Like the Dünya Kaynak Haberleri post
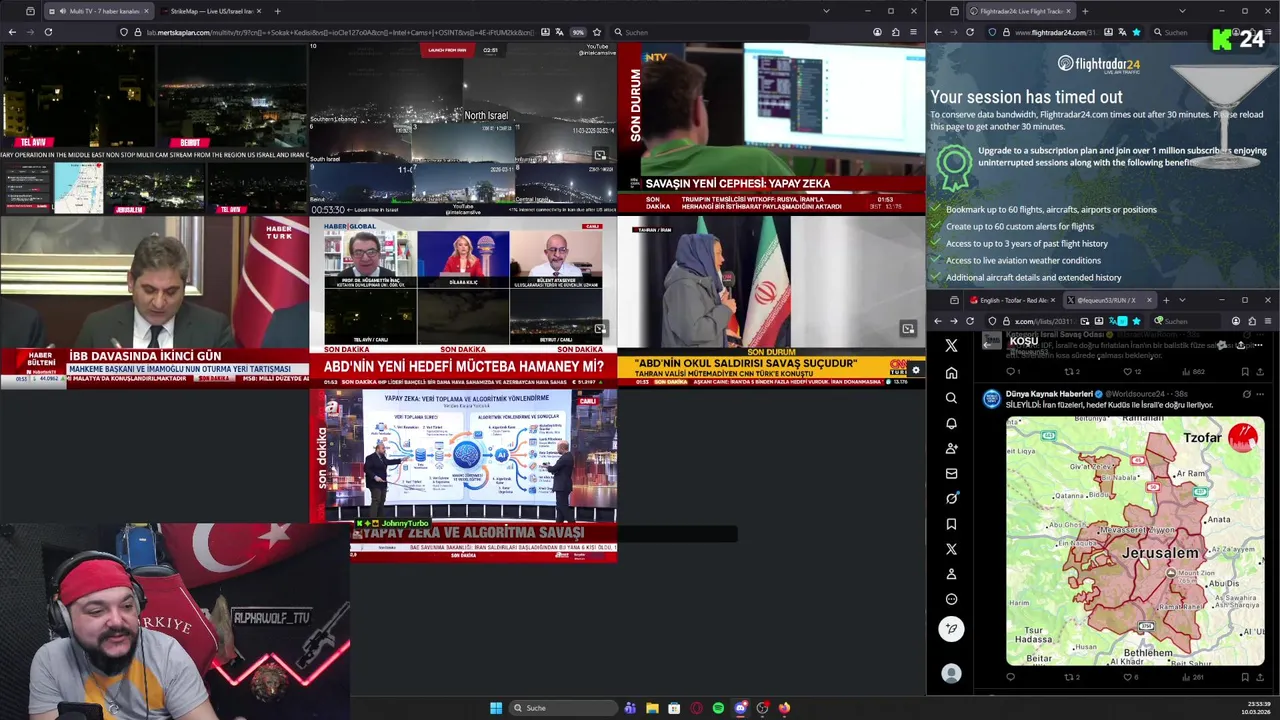The image size is (1280, 720). tap(1129, 677)
